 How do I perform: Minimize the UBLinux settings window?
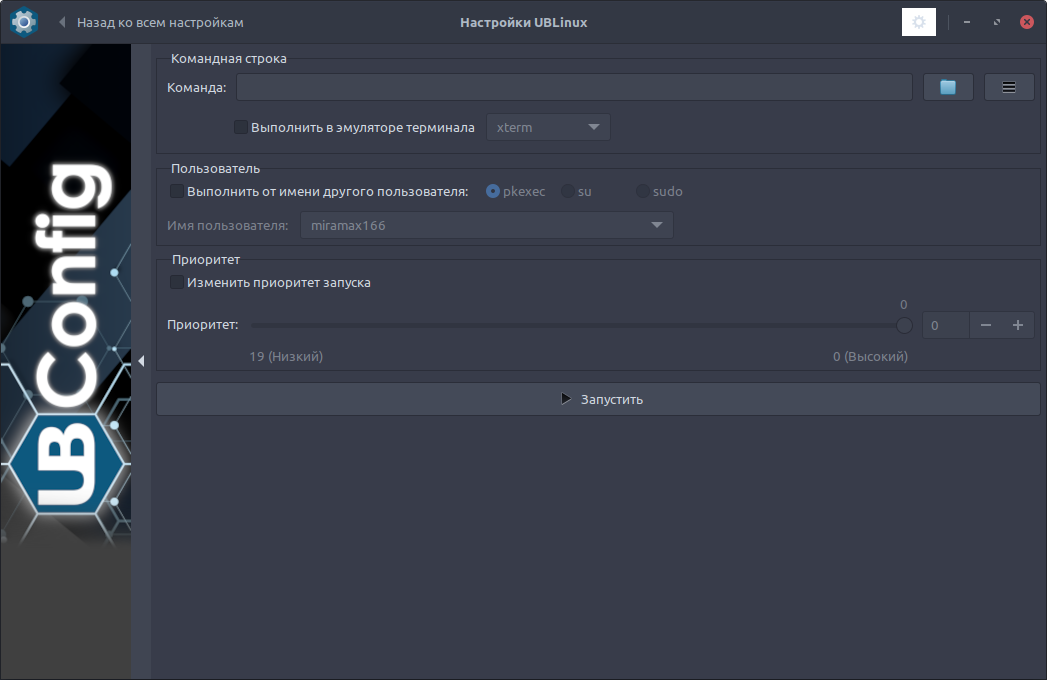966,22
